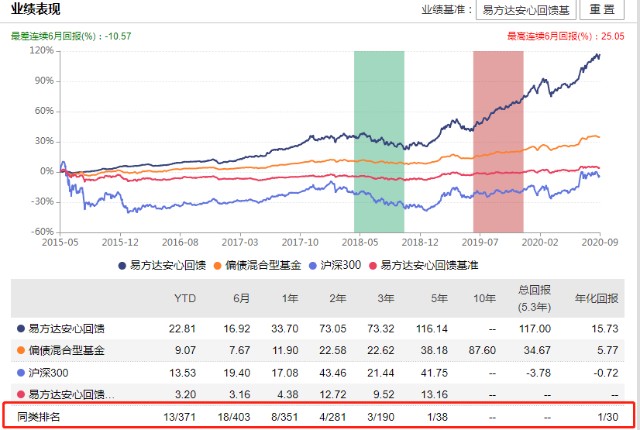This screenshot has height=430, width=640.
Task: Click the 重置 reset button
Action: click(x=602, y=9)
